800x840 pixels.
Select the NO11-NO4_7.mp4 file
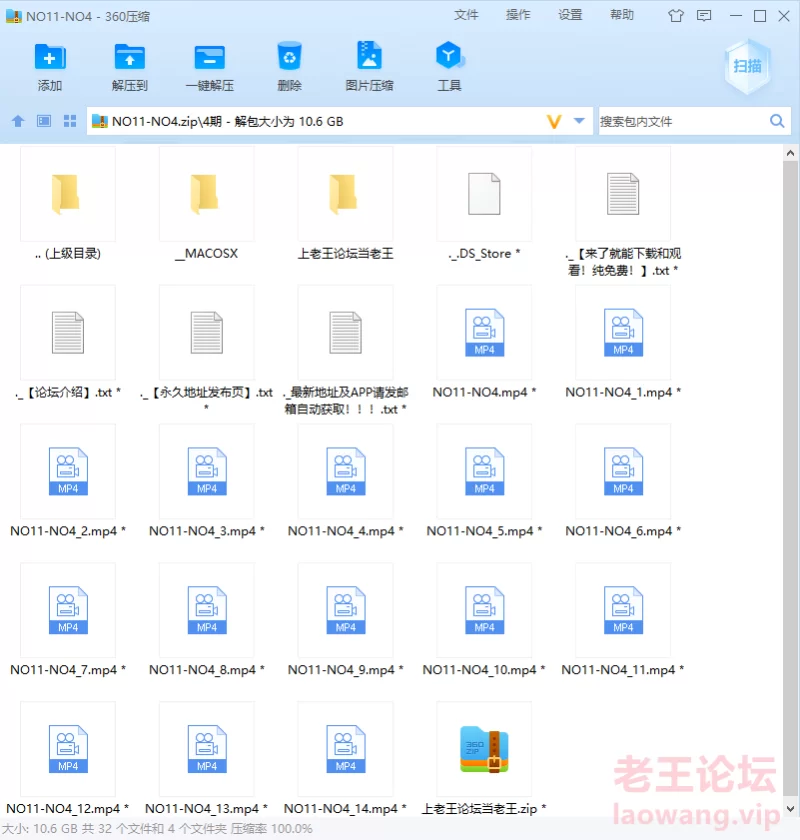coord(68,619)
